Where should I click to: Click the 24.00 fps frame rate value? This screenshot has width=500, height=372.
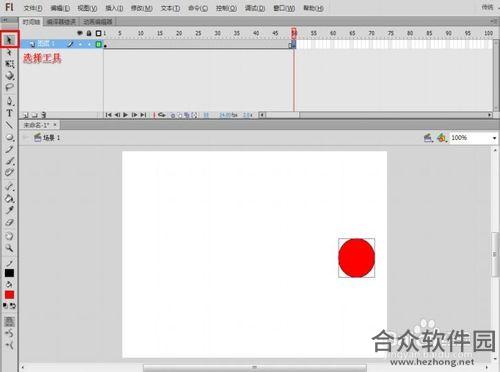click(228, 115)
